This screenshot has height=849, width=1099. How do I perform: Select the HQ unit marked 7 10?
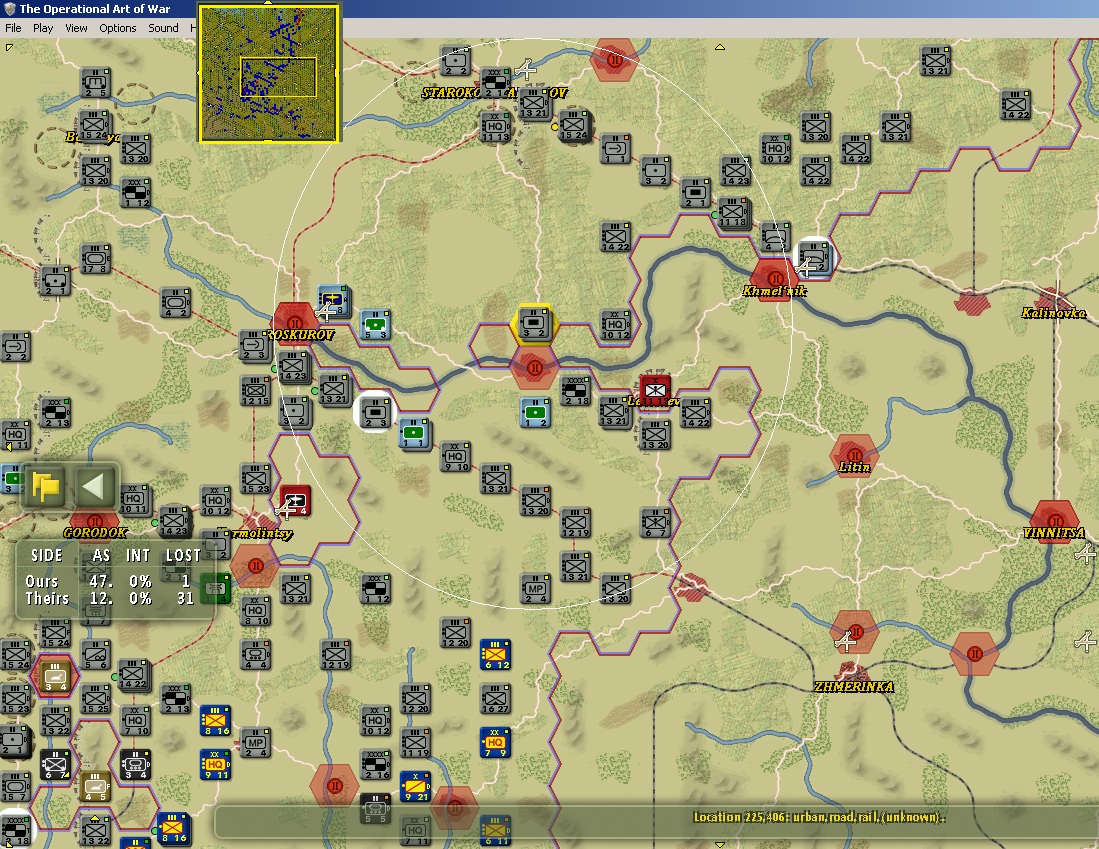coord(135,720)
